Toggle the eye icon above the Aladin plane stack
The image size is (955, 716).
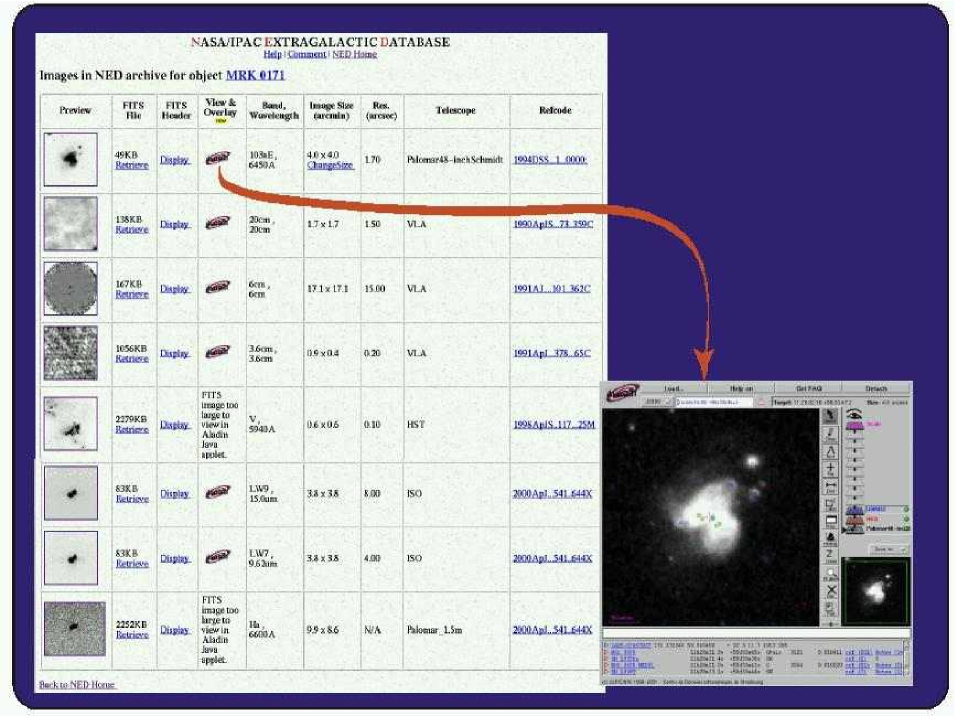854,414
